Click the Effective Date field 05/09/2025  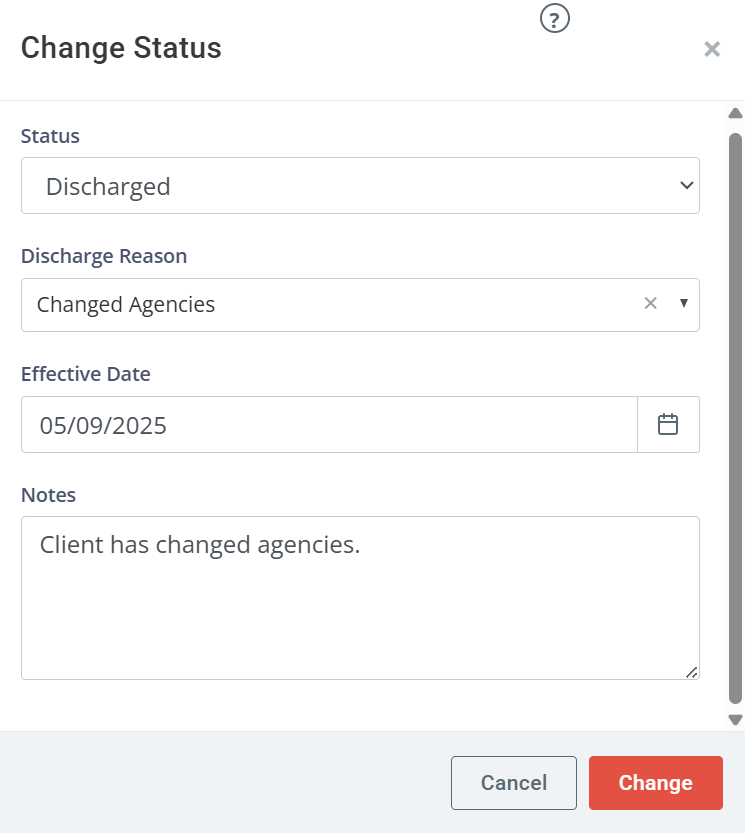click(x=329, y=424)
